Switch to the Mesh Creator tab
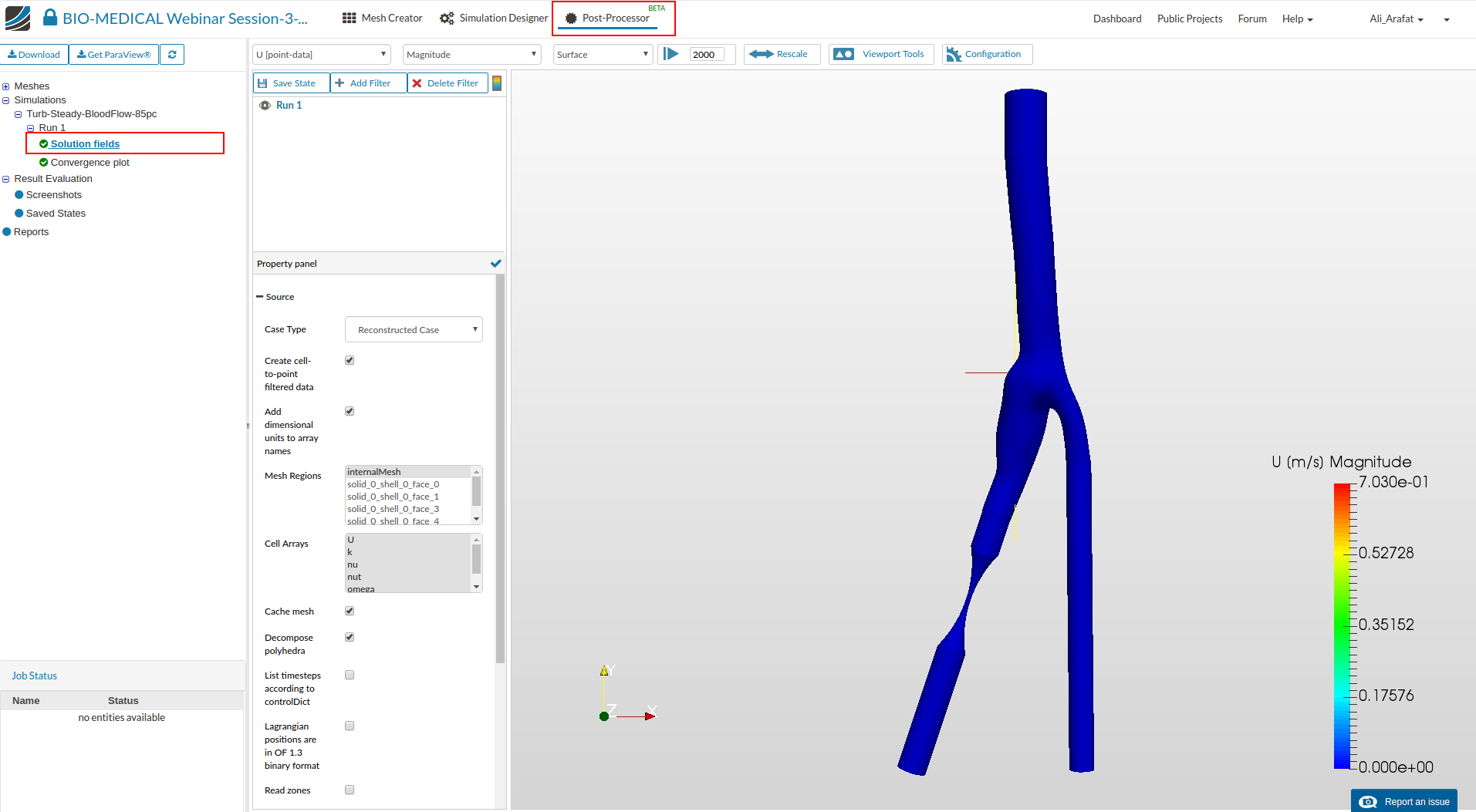The height and width of the screenshot is (812, 1476). [x=383, y=19]
